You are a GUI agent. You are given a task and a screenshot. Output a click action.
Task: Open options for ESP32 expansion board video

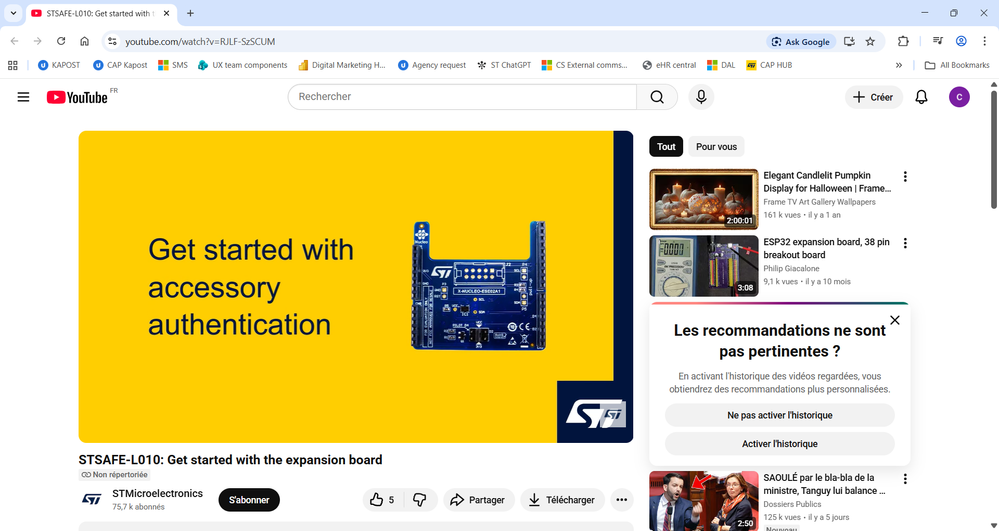[x=905, y=243]
